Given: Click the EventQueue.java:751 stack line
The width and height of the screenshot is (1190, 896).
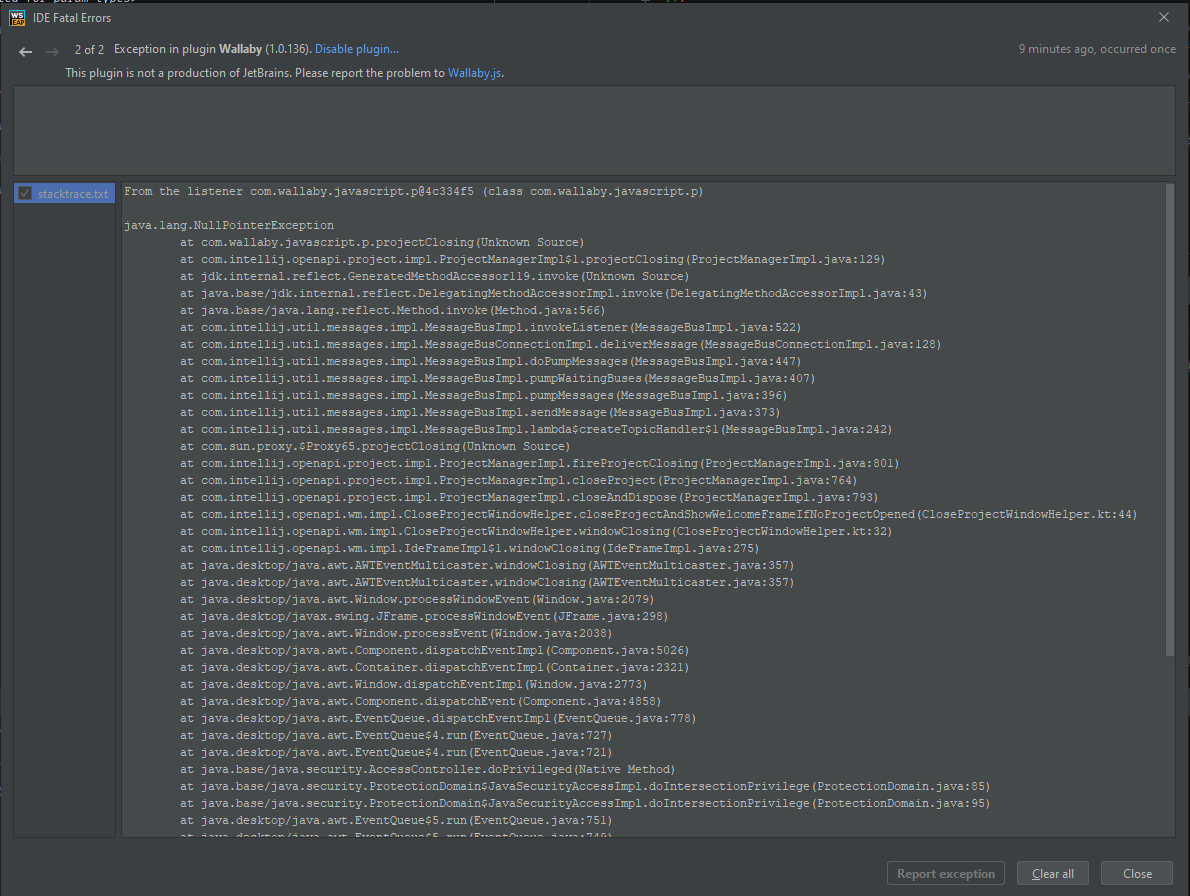Looking at the screenshot, I should 396,820.
